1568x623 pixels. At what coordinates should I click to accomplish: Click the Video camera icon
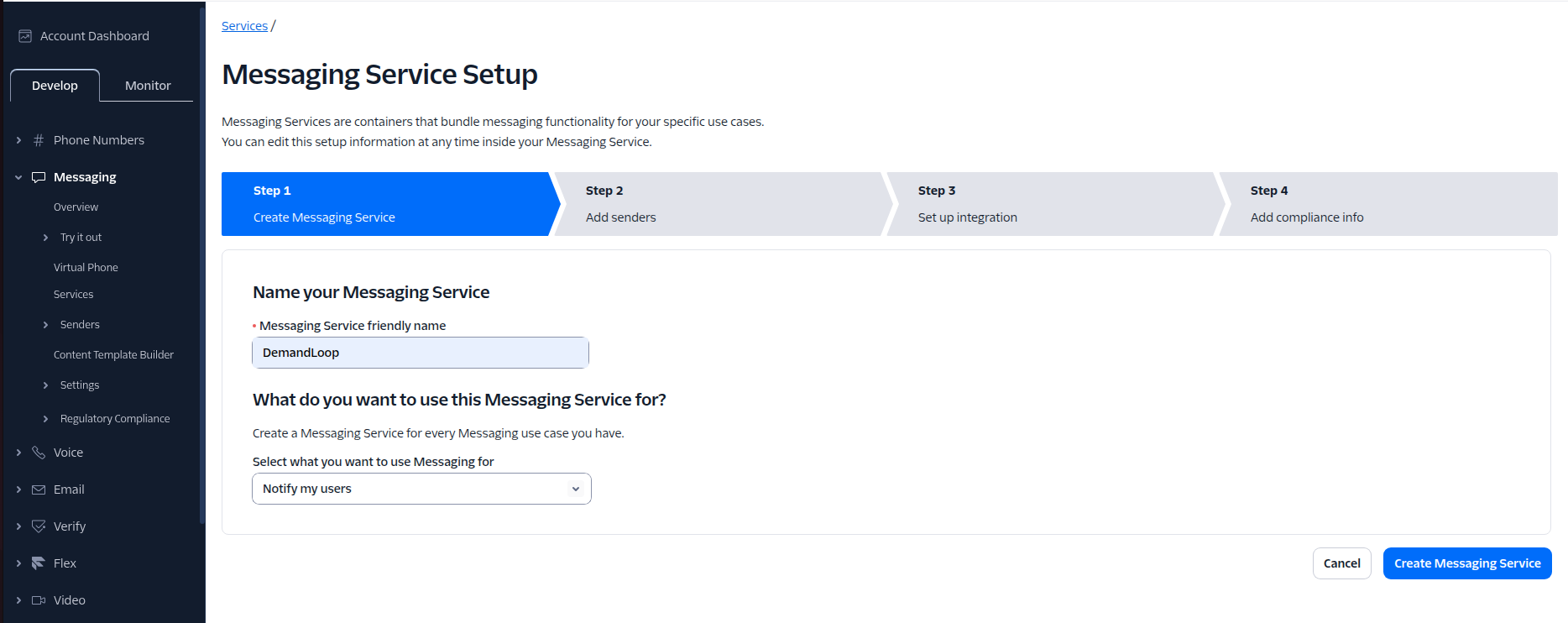click(38, 599)
